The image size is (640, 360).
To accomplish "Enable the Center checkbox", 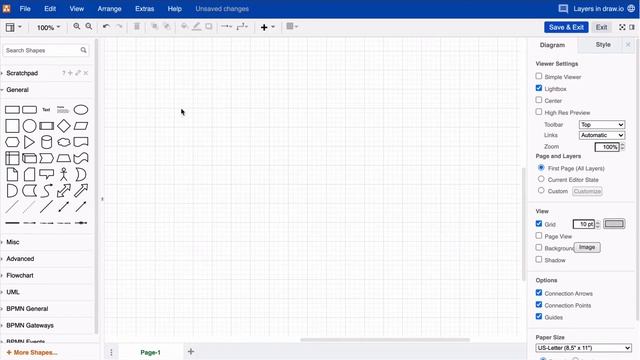I will pyautogui.click(x=539, y=100).
